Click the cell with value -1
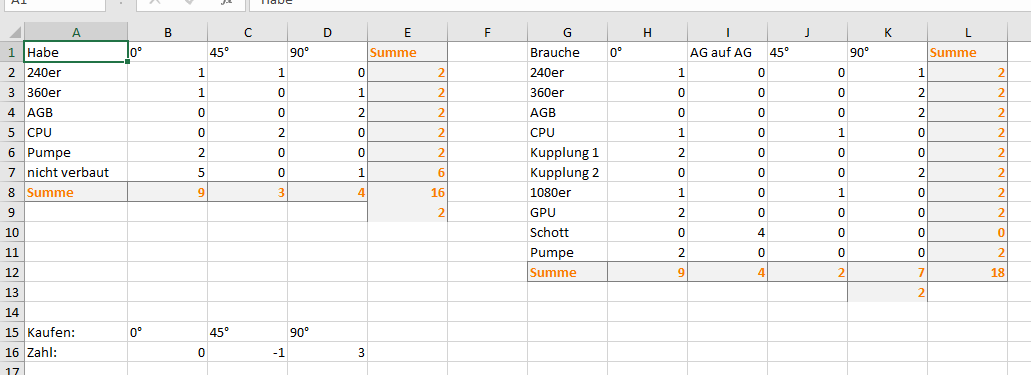Viewport: 1031px width, 375px height. [x=248, y=353]
